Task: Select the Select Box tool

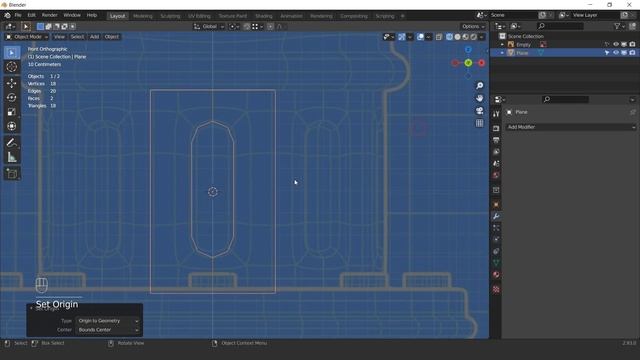Action: click(12, 53)
